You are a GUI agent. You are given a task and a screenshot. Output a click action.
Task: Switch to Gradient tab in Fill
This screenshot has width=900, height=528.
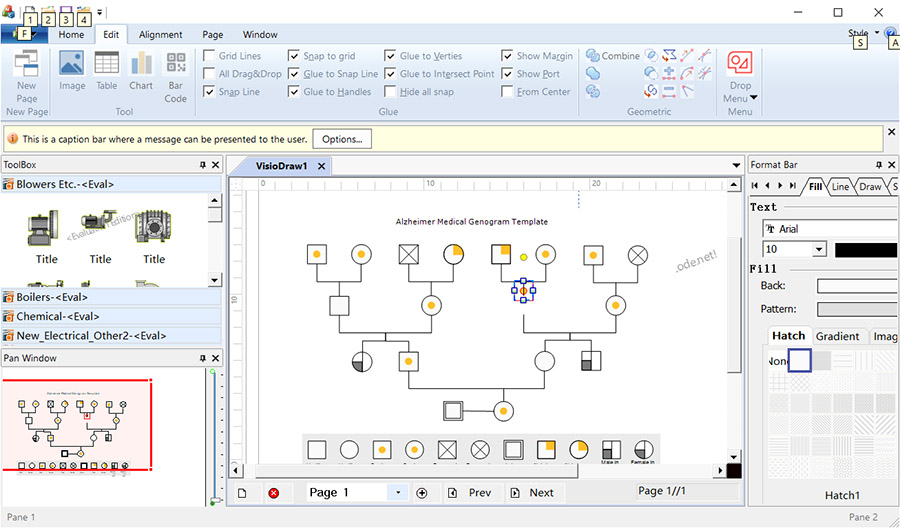(x=837, y=336)
